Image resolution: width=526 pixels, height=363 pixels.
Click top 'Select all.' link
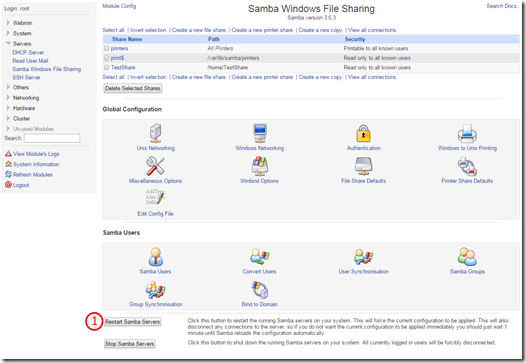tap(114, 30)
